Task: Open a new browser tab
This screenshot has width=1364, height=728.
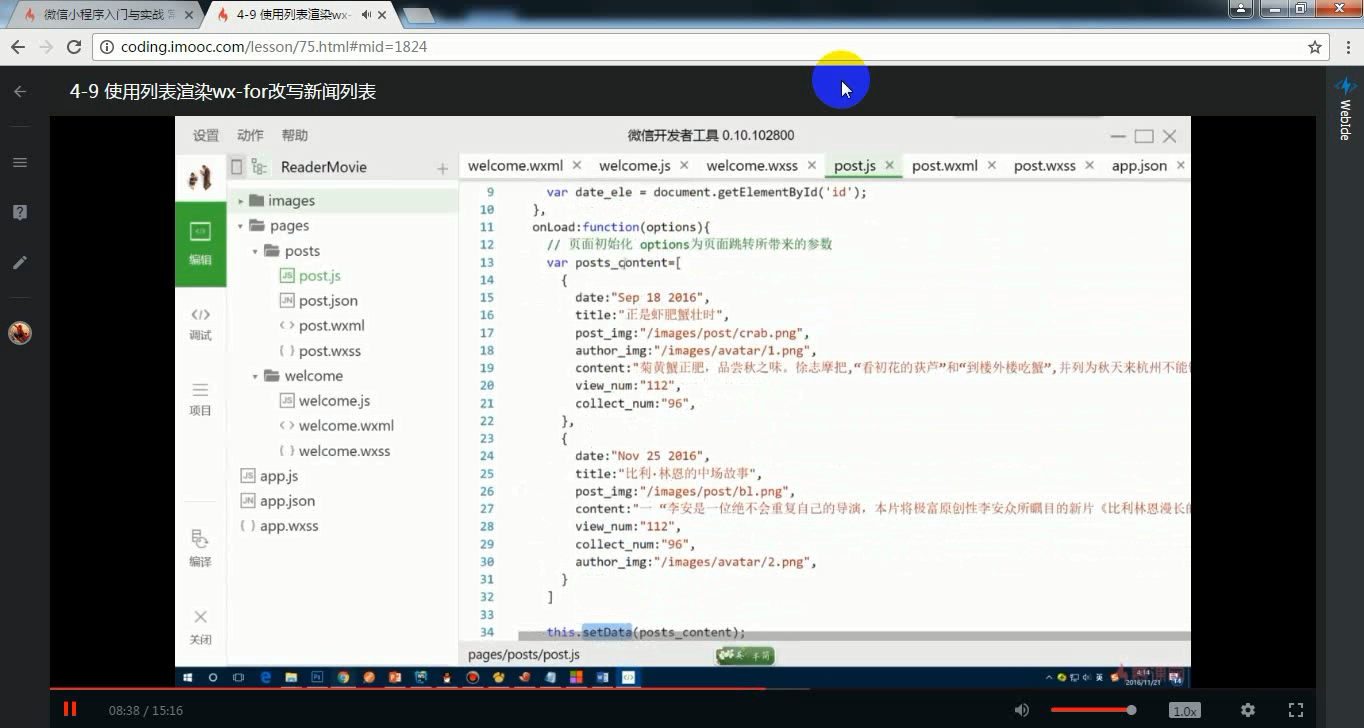Action: point(418,15)
